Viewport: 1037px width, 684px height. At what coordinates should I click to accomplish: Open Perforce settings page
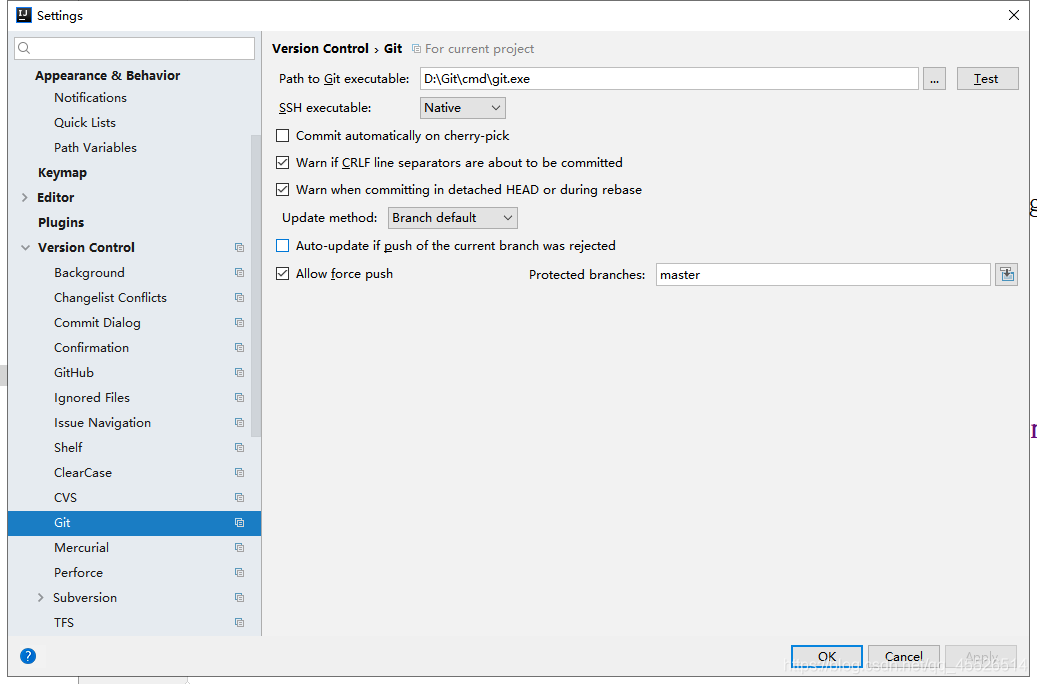[79, 573]
